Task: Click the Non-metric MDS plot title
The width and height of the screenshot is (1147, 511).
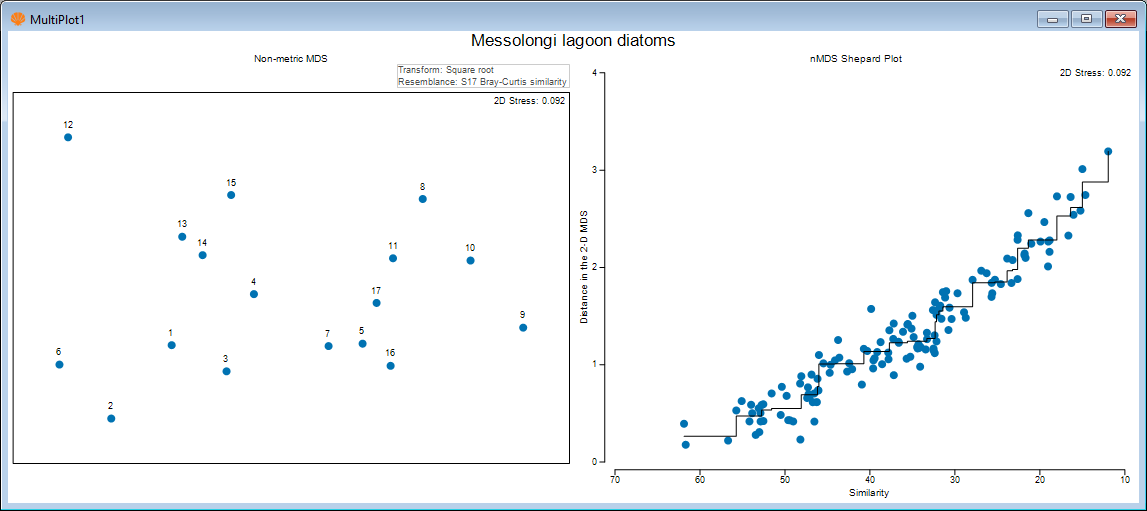Action: click(x=290, y=59)
